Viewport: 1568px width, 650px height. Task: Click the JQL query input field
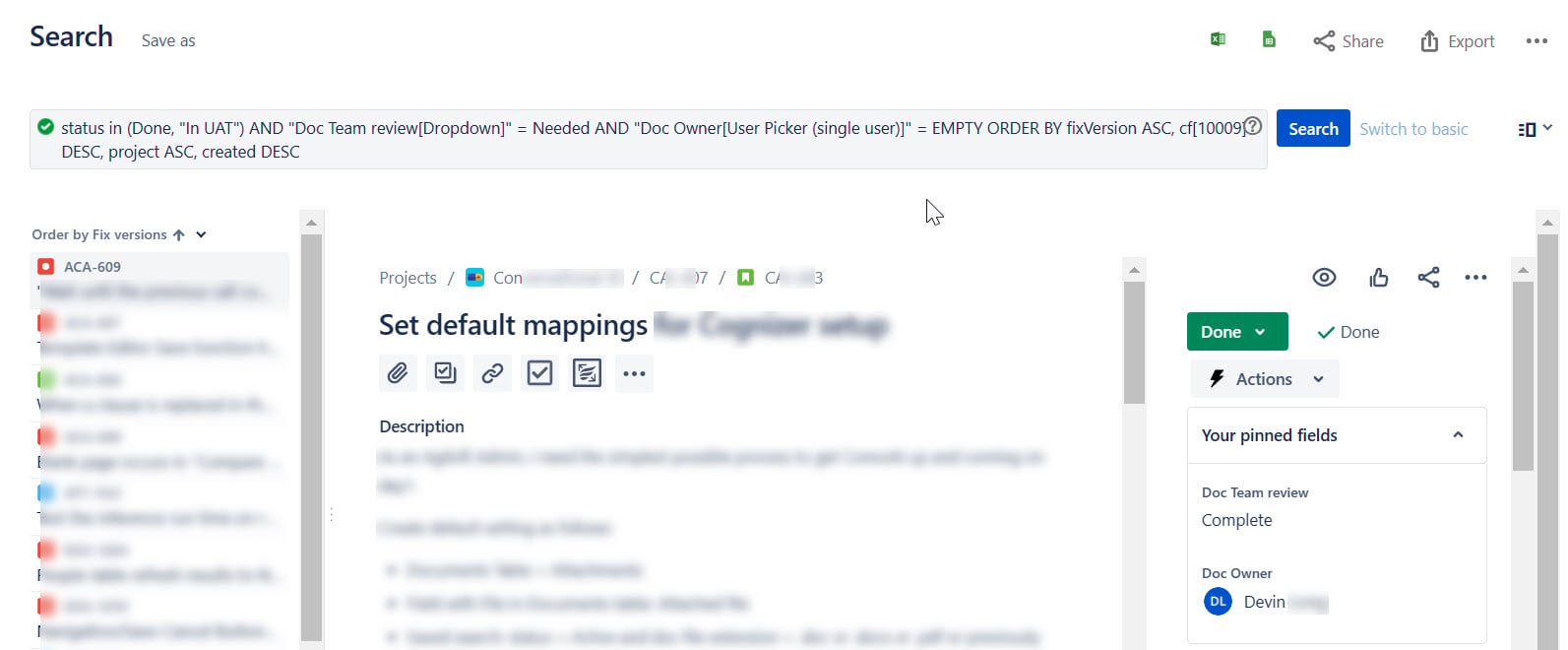coord(648,139)
